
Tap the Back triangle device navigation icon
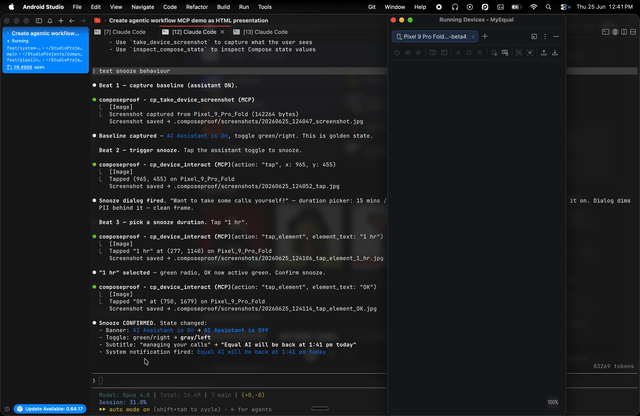pos(458,53)
